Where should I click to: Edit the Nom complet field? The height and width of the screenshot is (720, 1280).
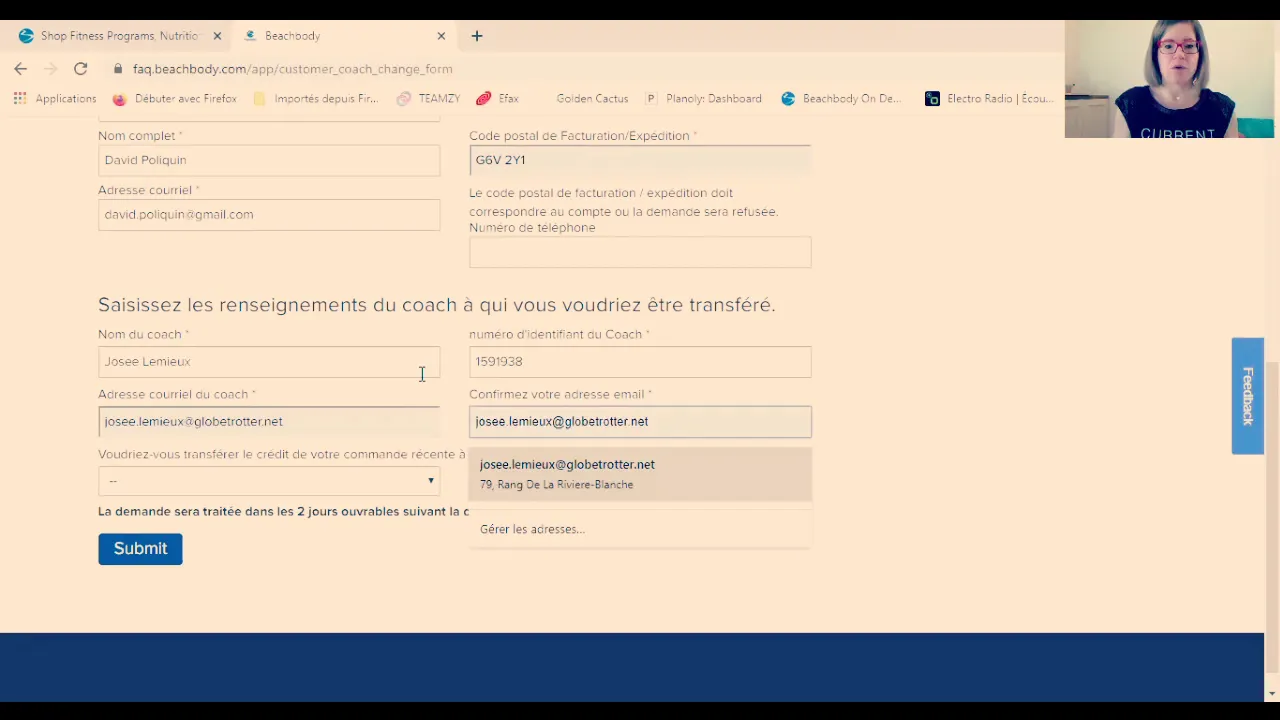[x=269, y=160]
